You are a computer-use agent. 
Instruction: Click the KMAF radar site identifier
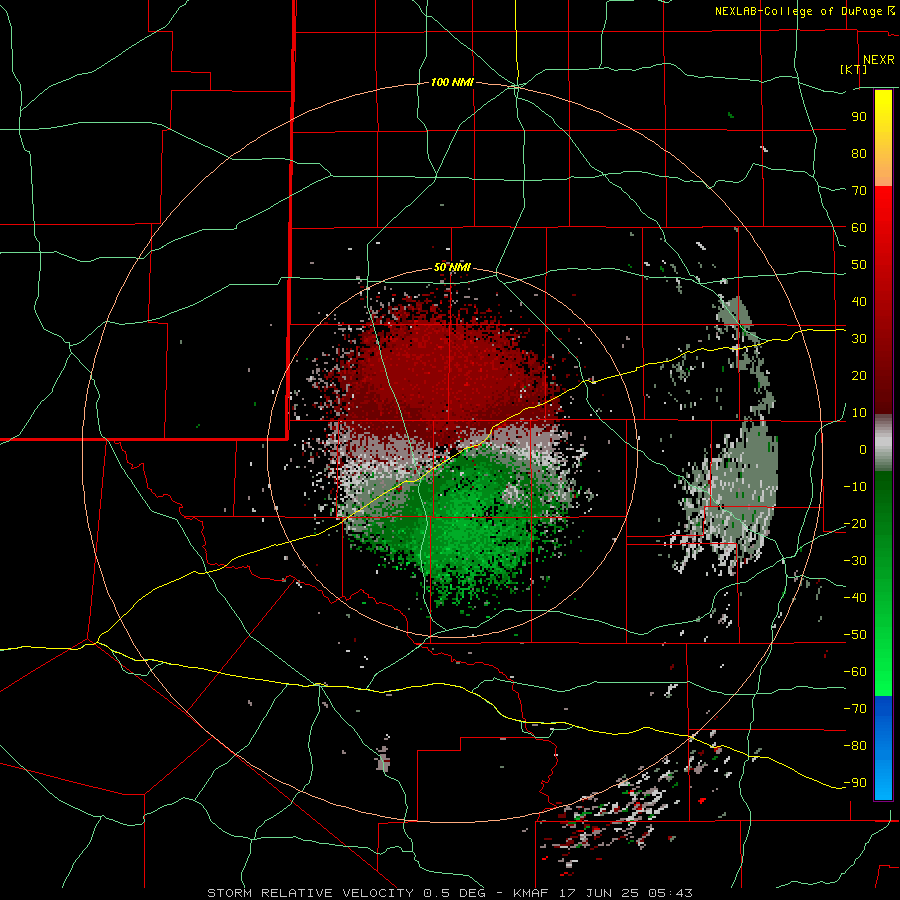pos(531,893)
